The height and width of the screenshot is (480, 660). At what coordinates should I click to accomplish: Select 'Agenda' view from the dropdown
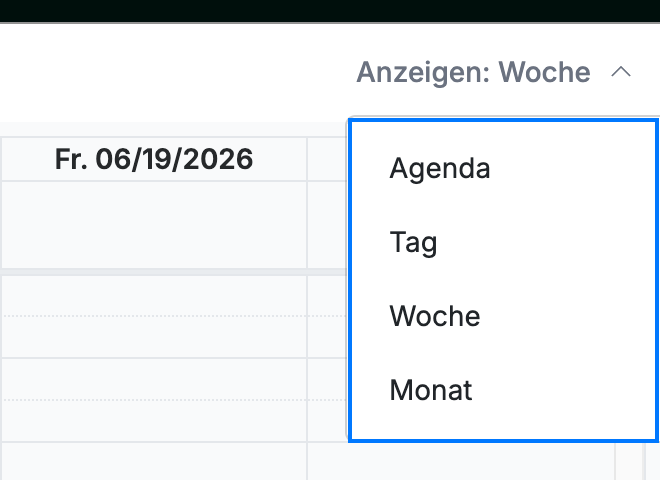pyautogui.click(x=503, y=168)
